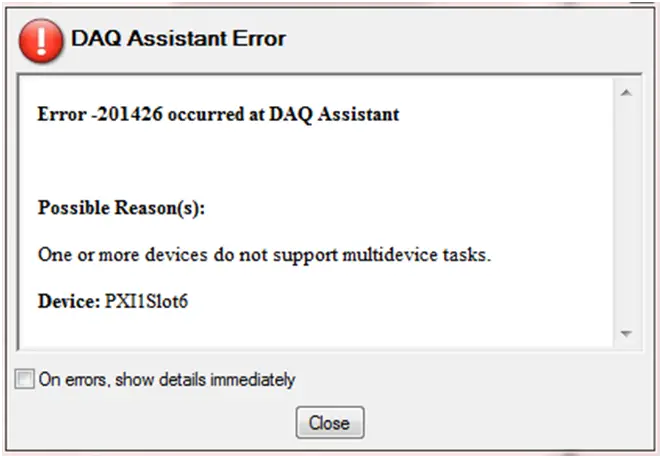The height and width of the screenshot is (458, 662).
Task: Click the bold 'Device:' label
Action: coord(69,301)
